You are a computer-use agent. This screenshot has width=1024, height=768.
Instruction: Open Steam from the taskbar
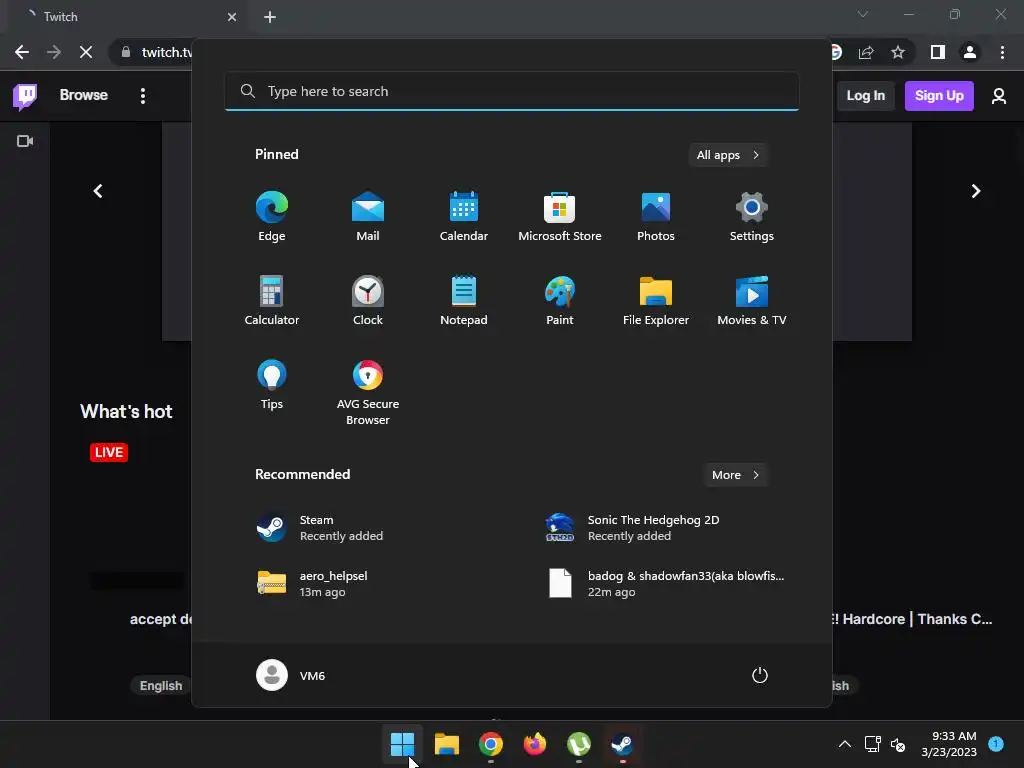tap(622, 744)
